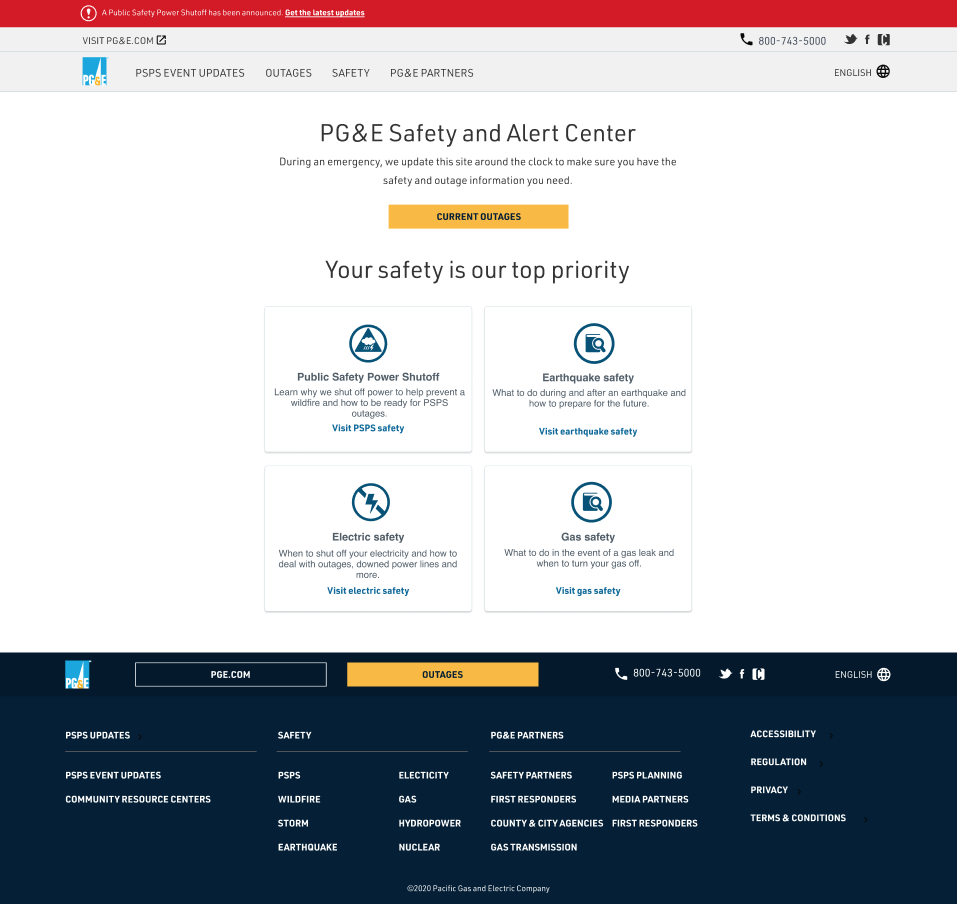957x904 pixels.
Task: Click the phone icon in the top bar
Action: (x=746, y=40)
